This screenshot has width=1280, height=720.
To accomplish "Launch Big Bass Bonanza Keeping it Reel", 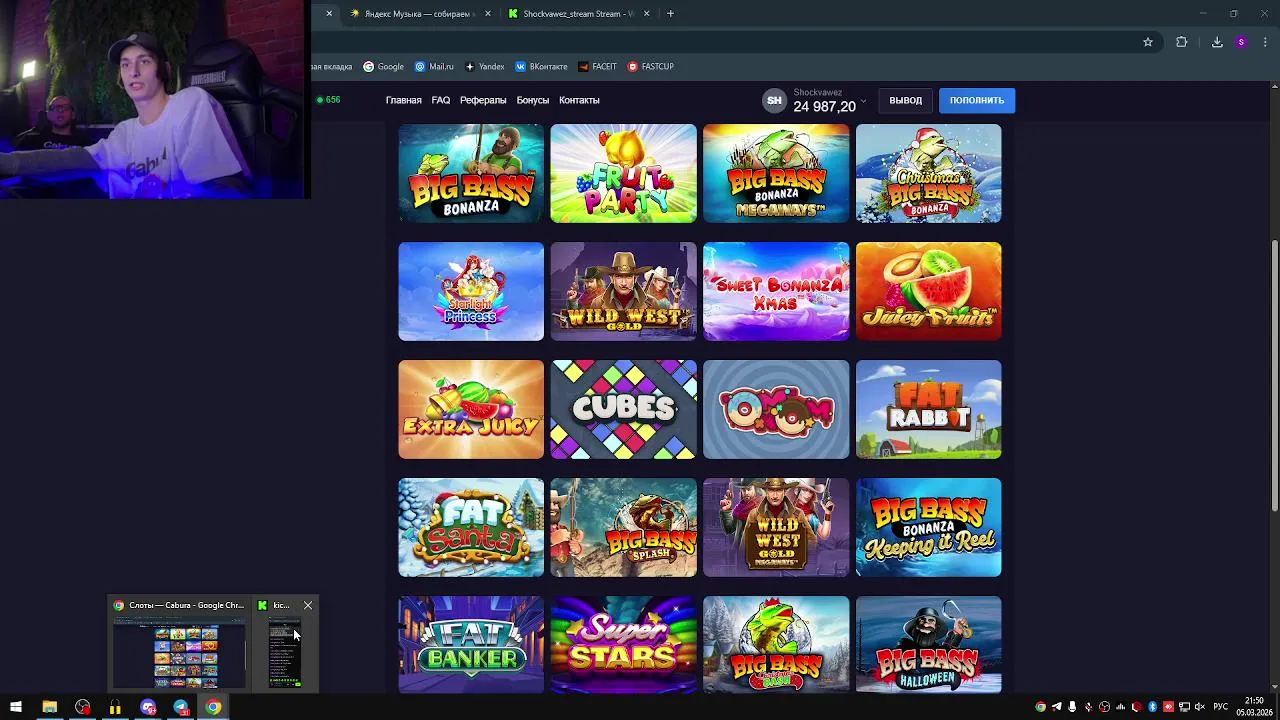I will coord(928,527).
